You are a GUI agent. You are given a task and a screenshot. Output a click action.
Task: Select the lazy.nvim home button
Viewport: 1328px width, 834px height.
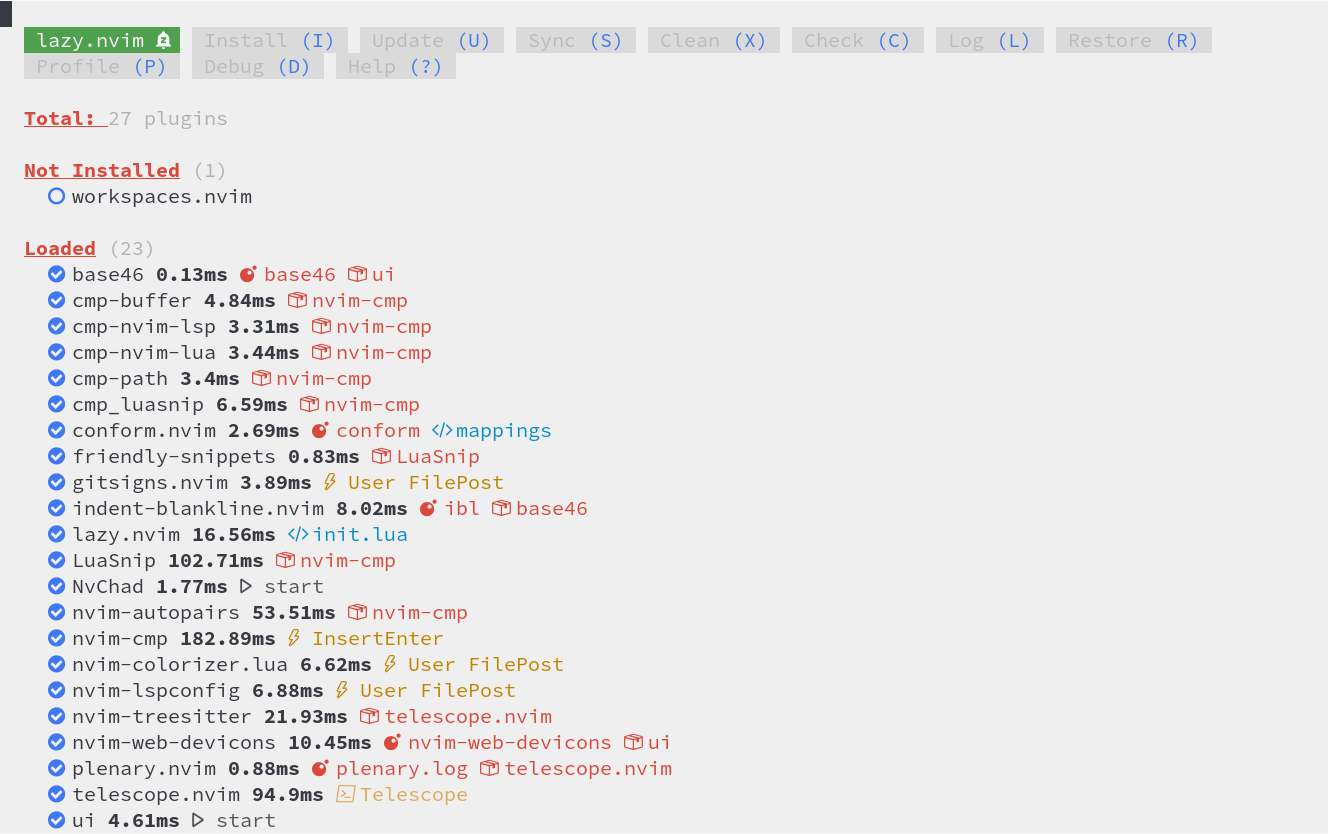point(102,41)
